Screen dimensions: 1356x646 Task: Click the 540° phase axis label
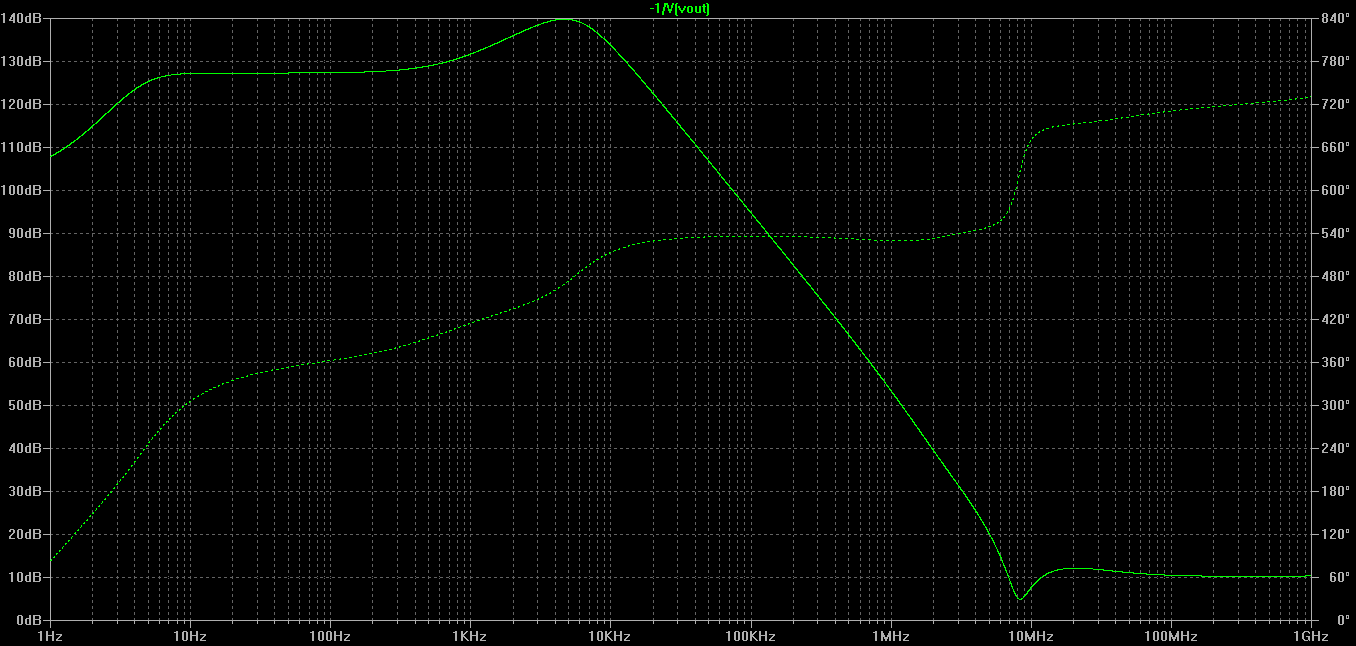(1335, 233)
